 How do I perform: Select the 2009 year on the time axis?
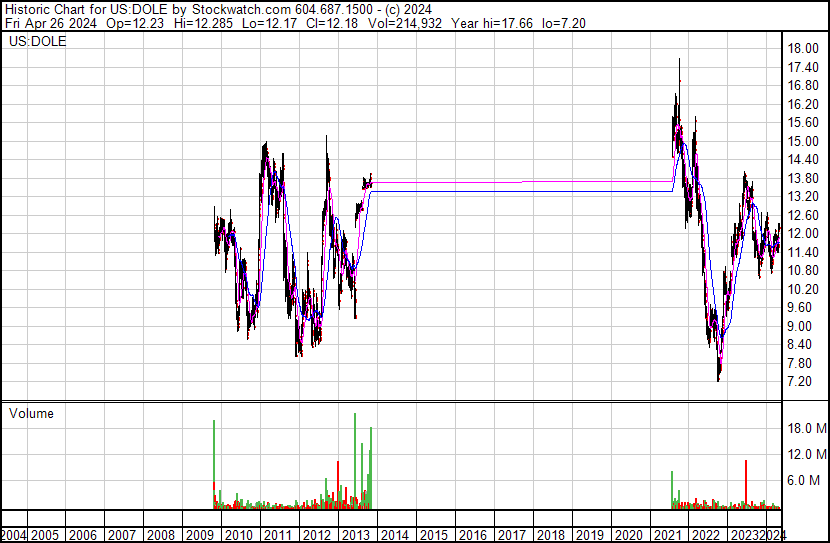(199, 535)
